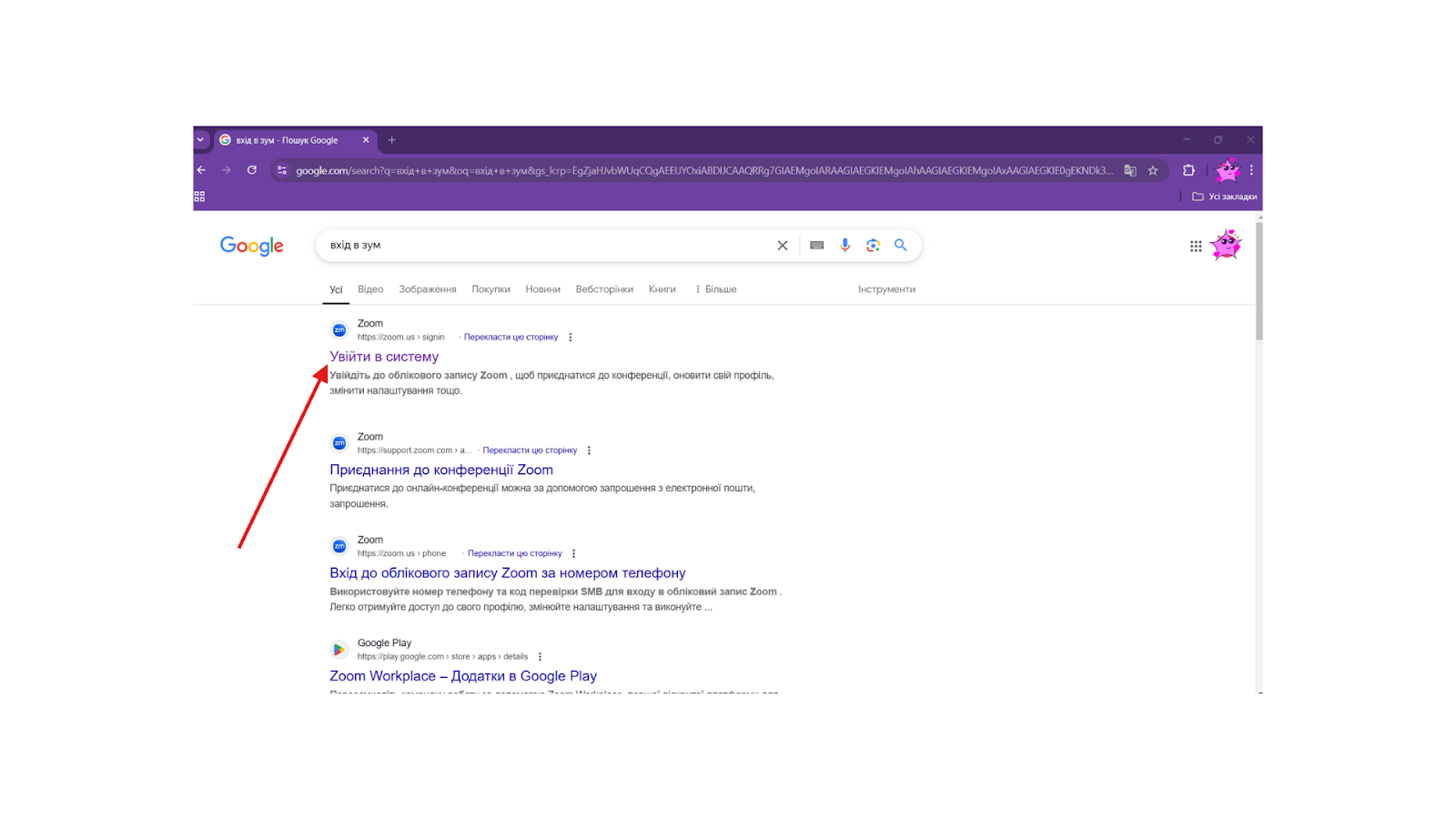Translate the support.zoom.com result page

click(x=530, y=450)
